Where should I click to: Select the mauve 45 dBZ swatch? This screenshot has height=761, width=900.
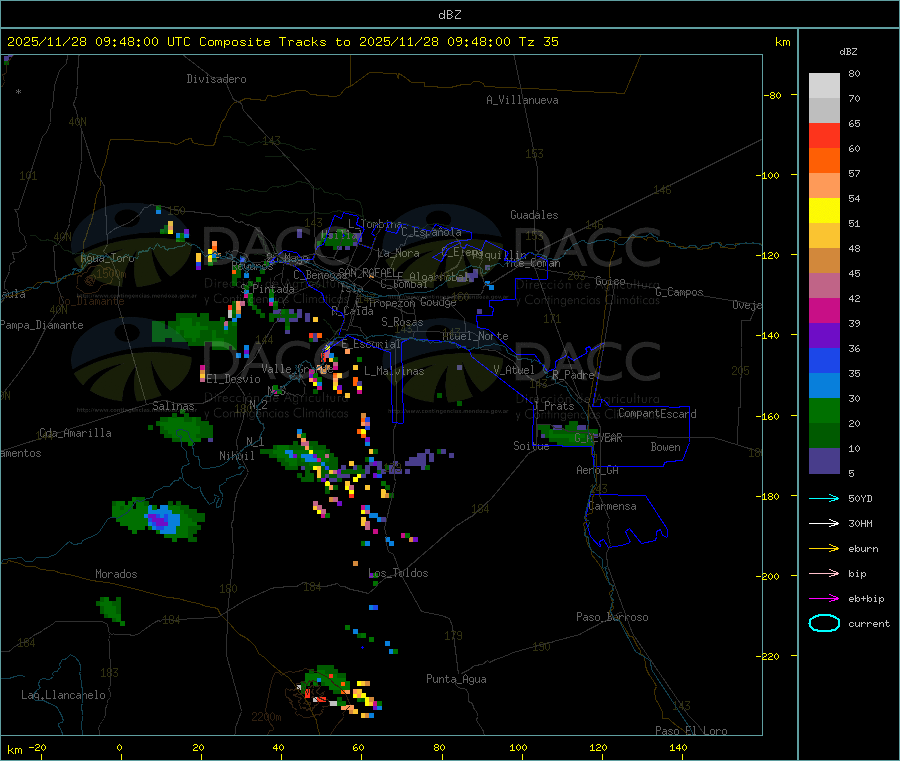824,285
